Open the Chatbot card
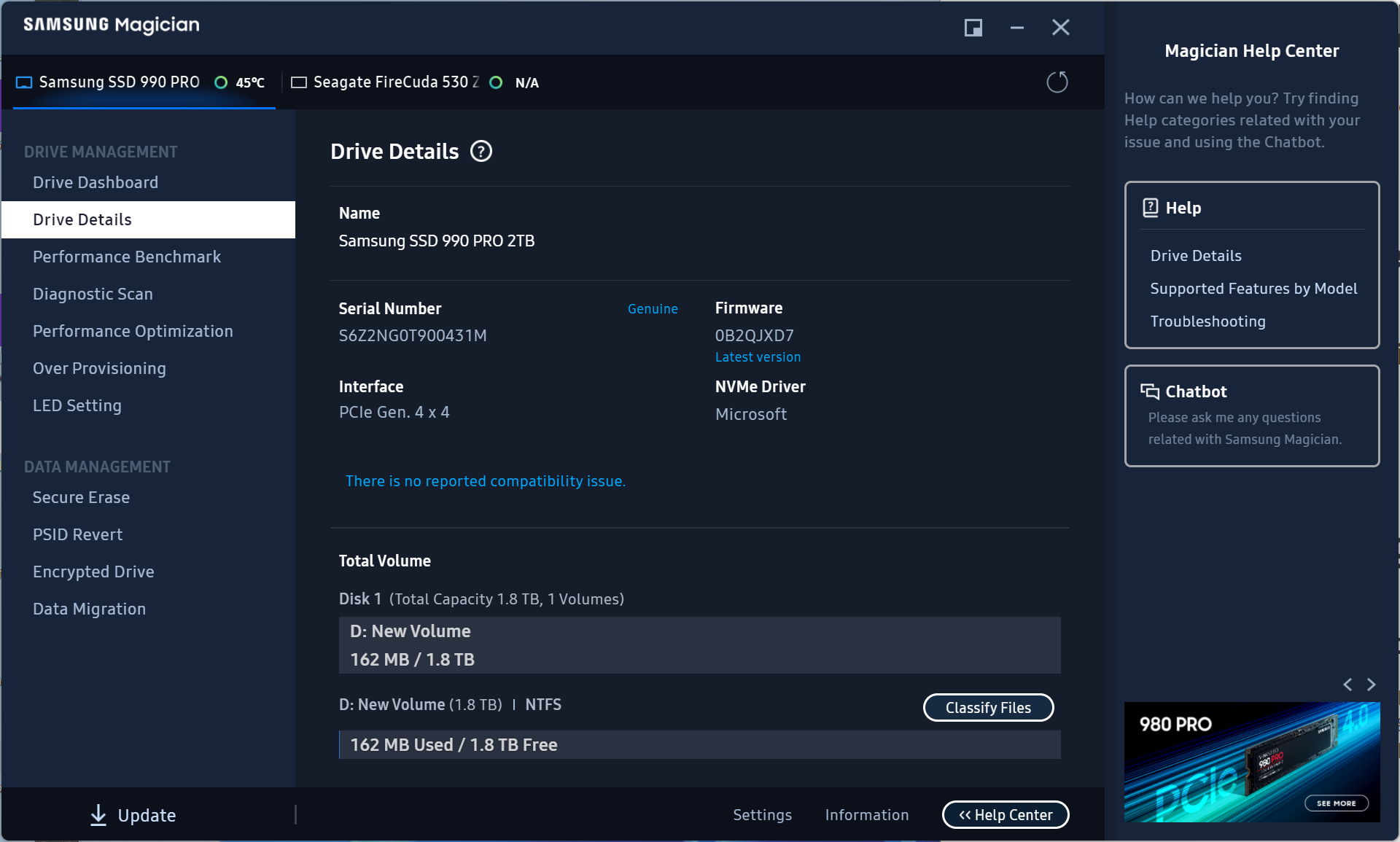The height and width of the screenshot is (842, 1400). (1252, 416)
